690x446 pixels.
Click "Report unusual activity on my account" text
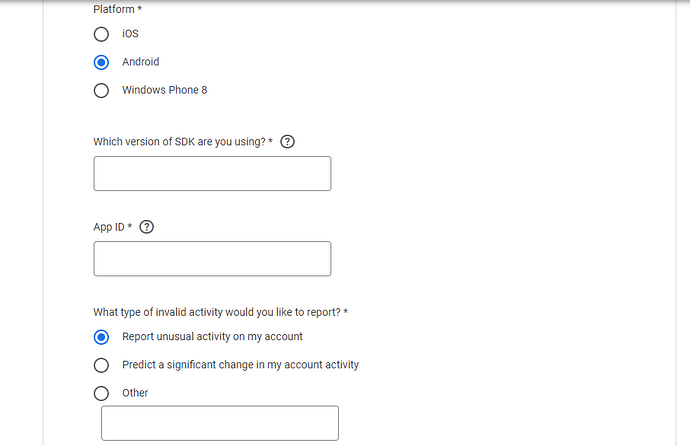point(212,337)
